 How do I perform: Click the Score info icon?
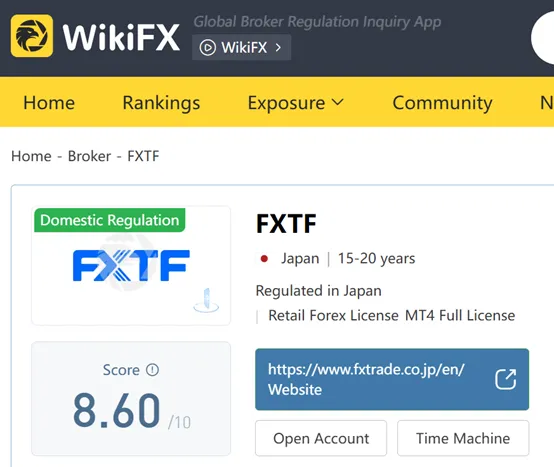coord(152,370)
